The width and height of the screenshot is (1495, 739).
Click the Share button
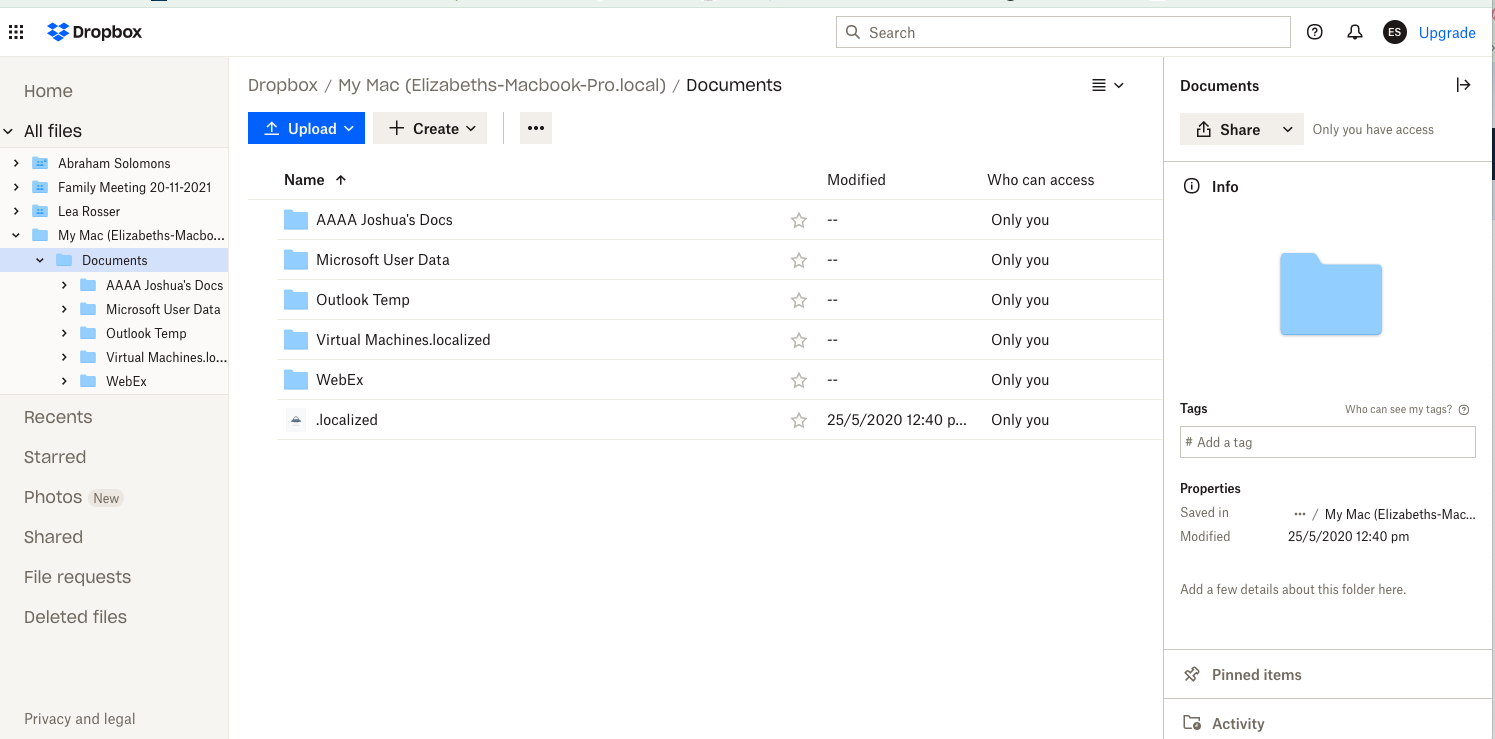coord(1227,129)
